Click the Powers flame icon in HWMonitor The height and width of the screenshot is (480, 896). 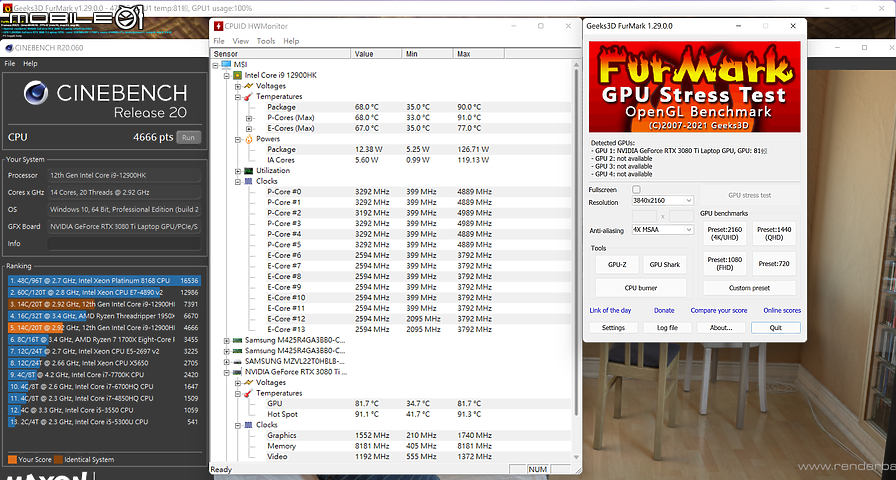tap(249, 139)
